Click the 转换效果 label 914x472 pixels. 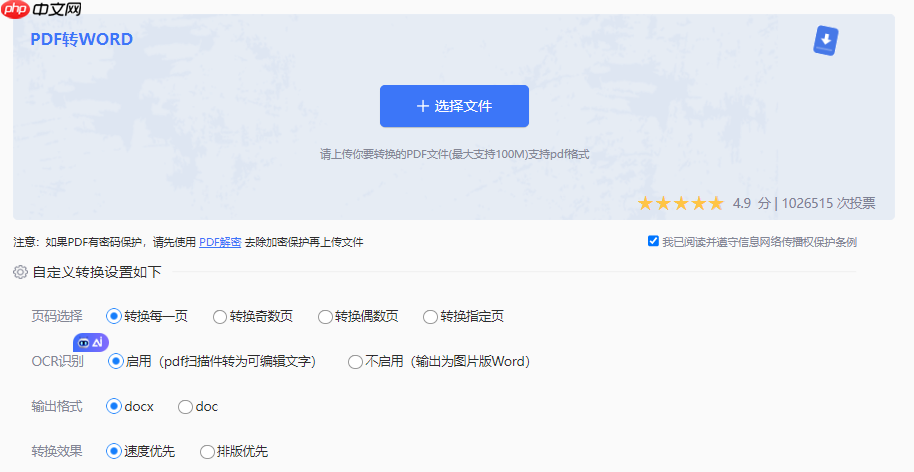tap(57, 451)
